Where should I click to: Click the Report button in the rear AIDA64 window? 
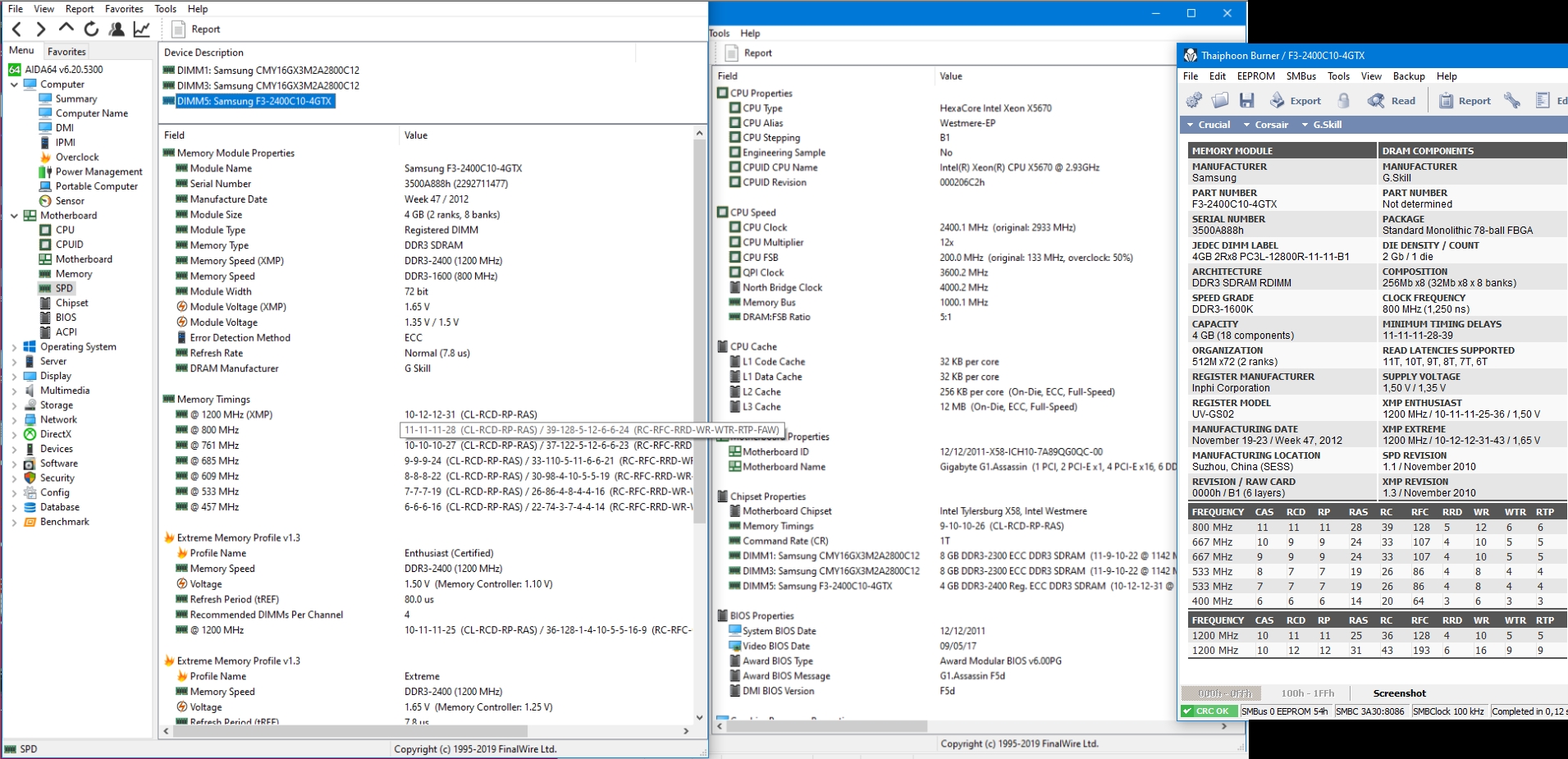coord(749,53)
